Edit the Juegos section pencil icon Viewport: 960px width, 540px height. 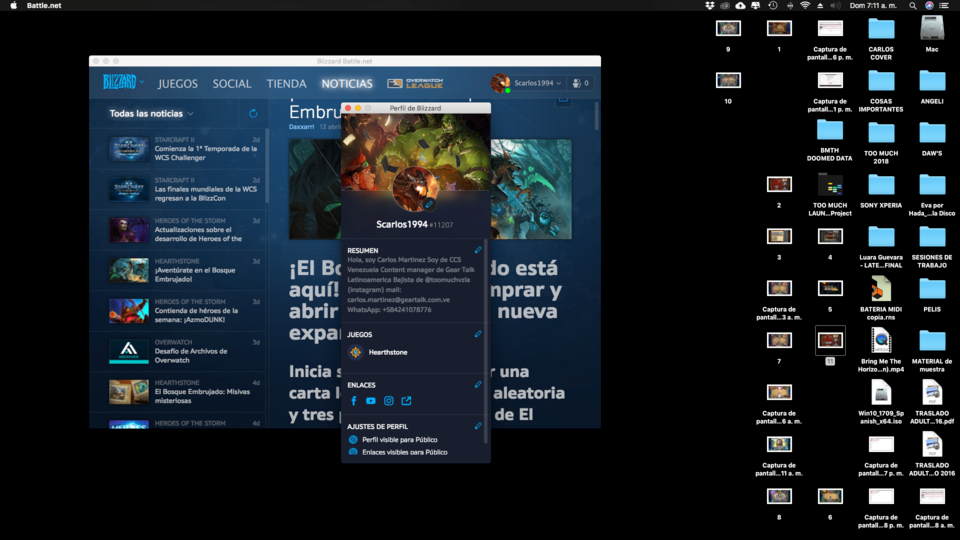tap(478, 334)
